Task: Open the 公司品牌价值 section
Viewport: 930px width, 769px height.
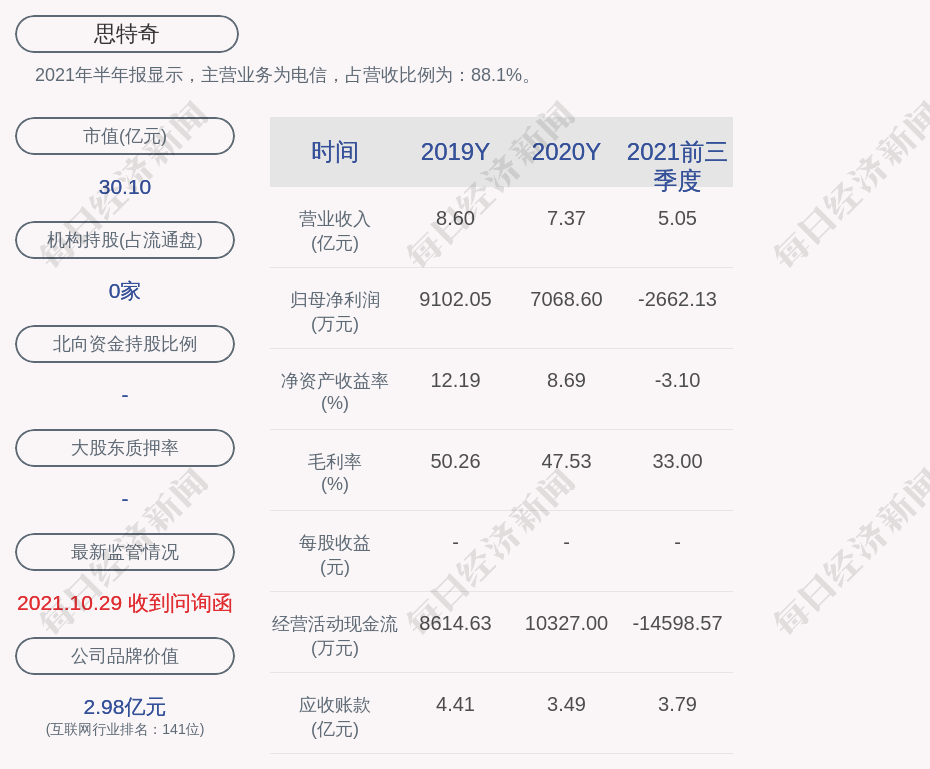Action: coord(125,656)
